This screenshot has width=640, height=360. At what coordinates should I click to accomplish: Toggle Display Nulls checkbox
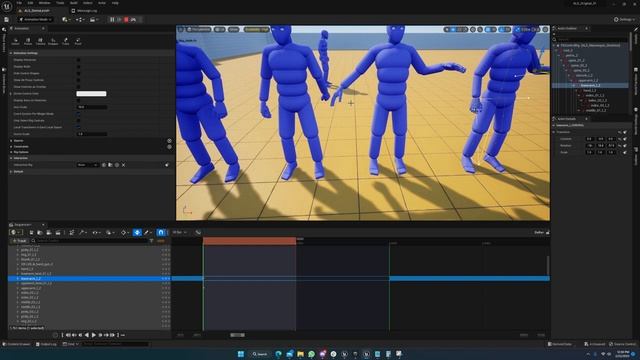pos(78,67)
